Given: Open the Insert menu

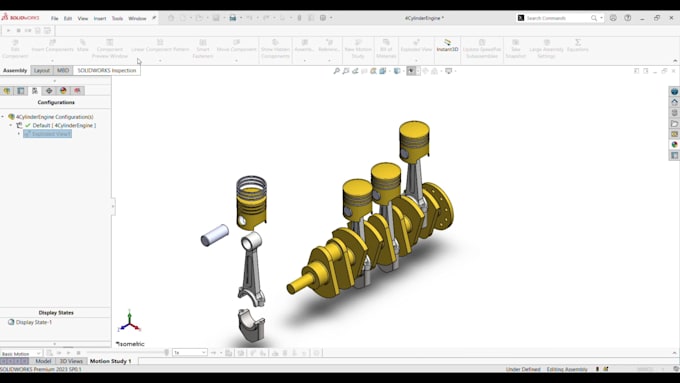Looking at the screenshot, I should click(100, 18).
